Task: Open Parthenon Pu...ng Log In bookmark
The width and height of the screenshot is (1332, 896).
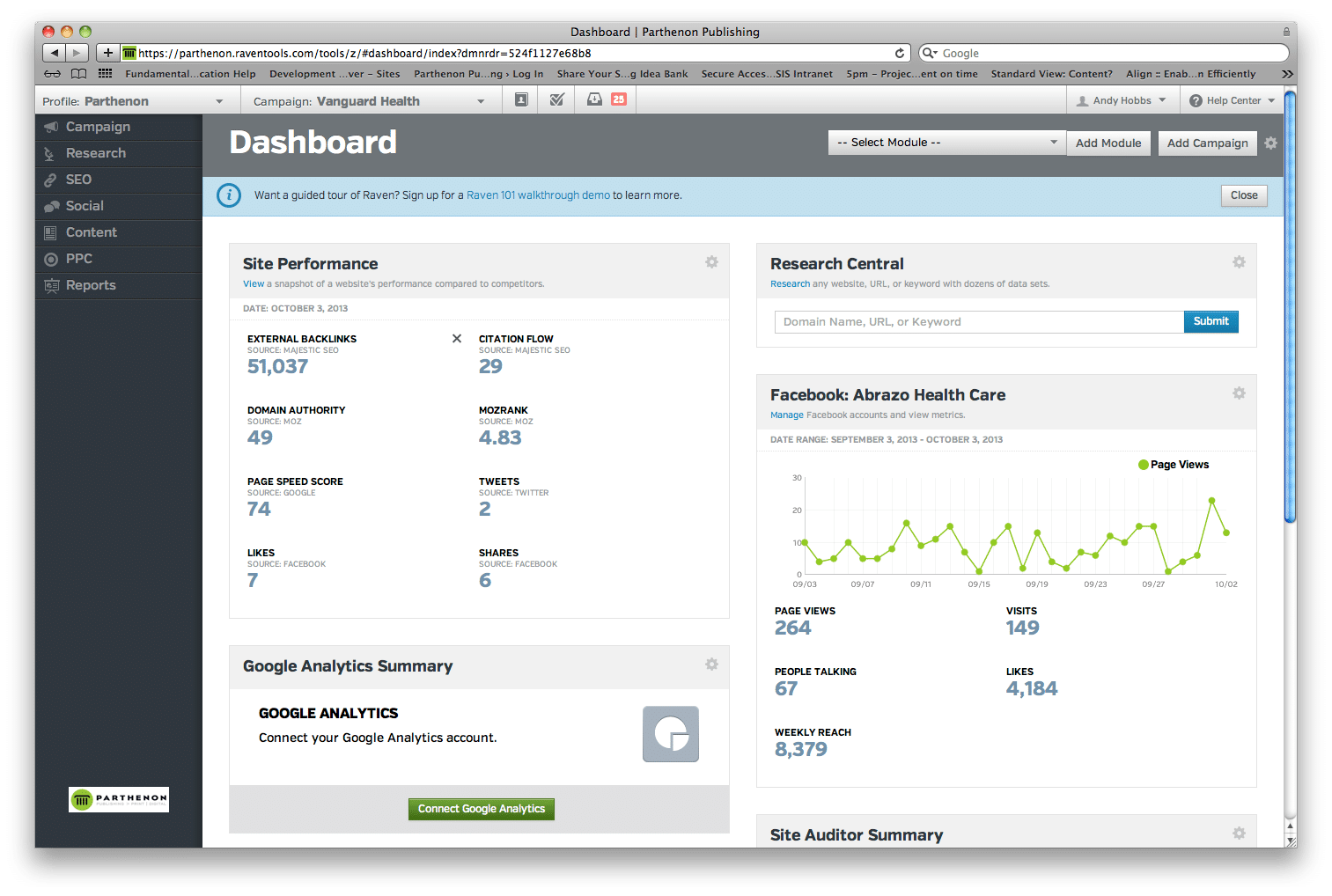Action: click(x=478, y=74)
